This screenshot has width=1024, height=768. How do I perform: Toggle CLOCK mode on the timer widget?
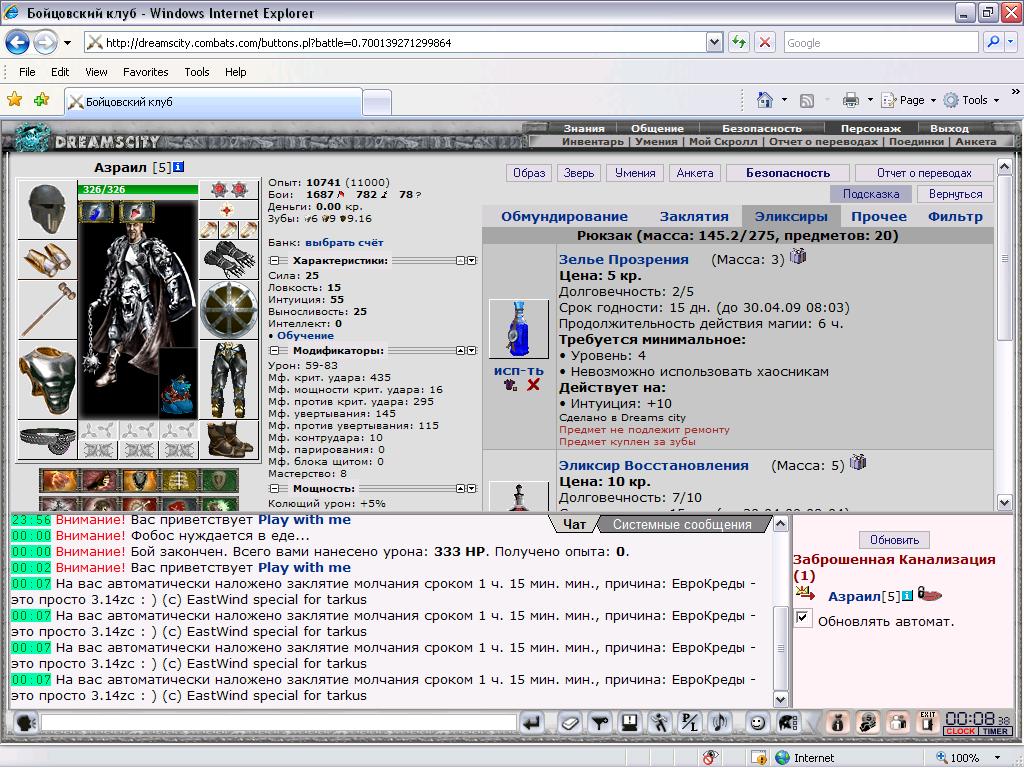tap(960, 731)
